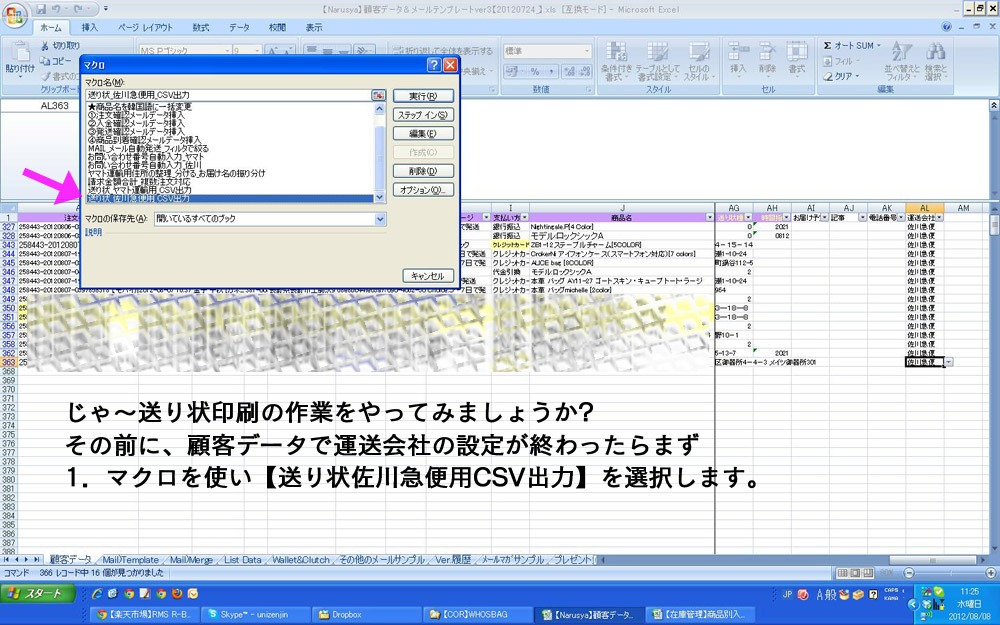This screenshot has width=1000, height=625.
Task: Click the Cut (切り取り) scissors icon
Action: (x=45, y=46)
